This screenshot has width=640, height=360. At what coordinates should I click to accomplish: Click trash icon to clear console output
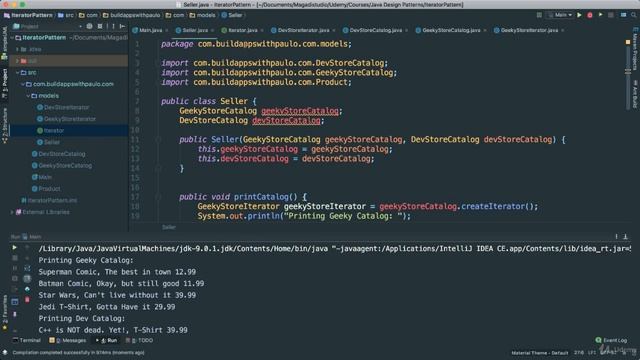[27, 300]
